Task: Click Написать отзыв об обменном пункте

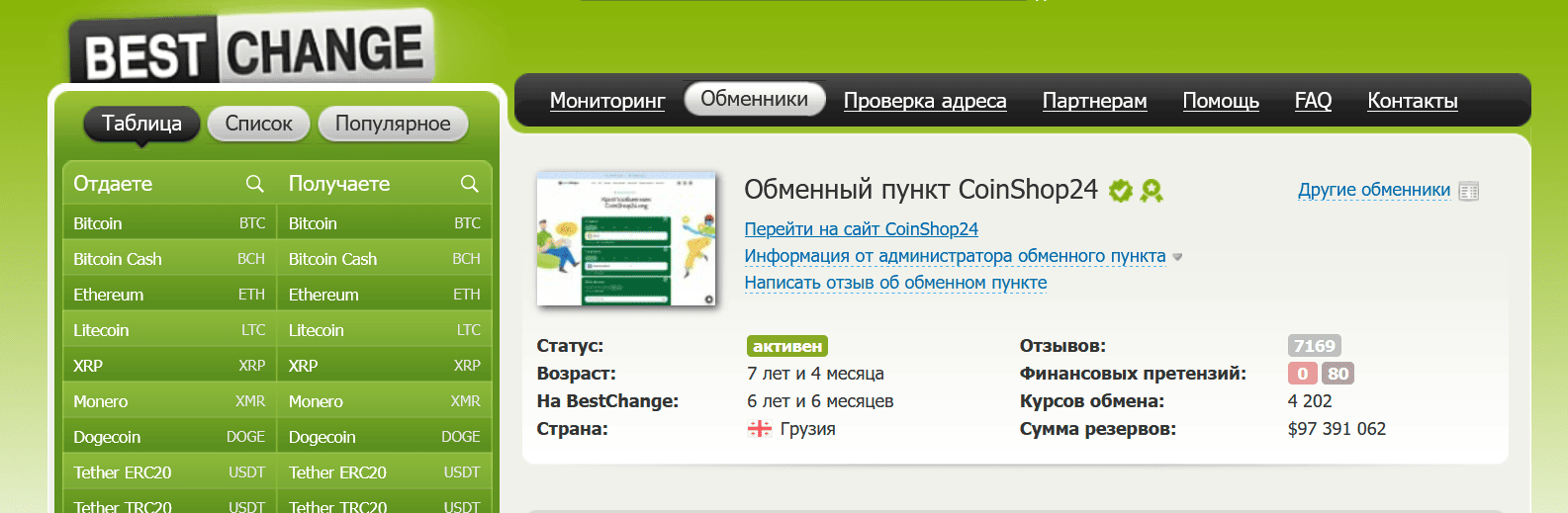Action: pos(895,283)
